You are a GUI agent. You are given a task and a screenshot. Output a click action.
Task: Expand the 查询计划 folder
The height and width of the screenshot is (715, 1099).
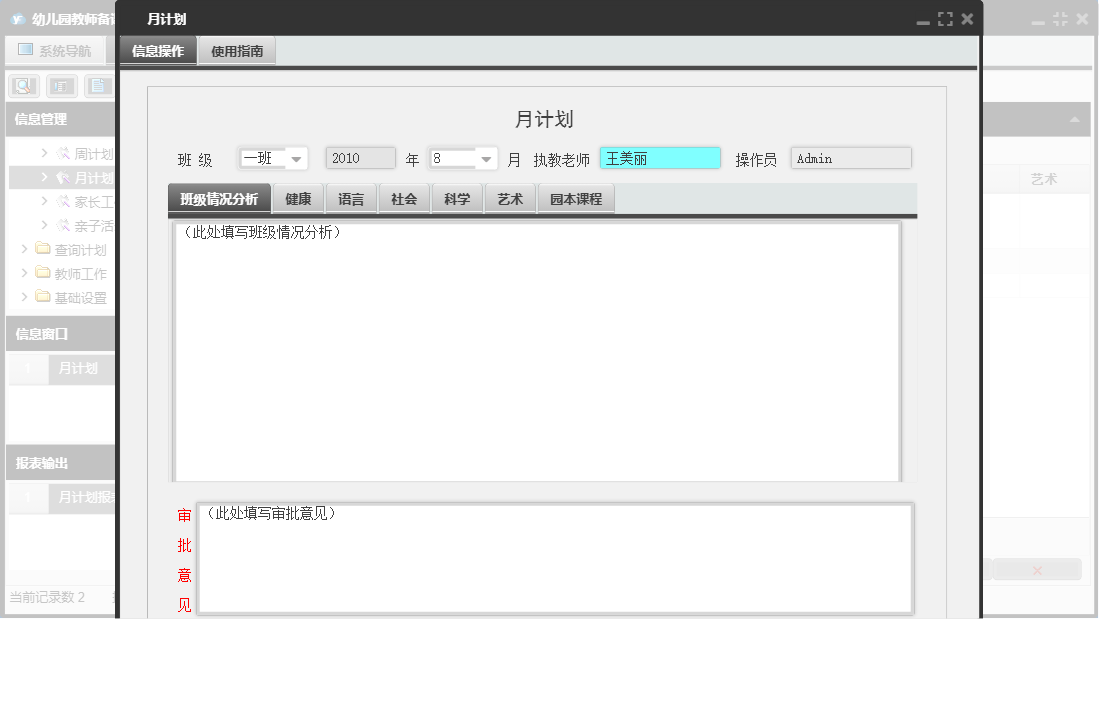tap(25, 249)
